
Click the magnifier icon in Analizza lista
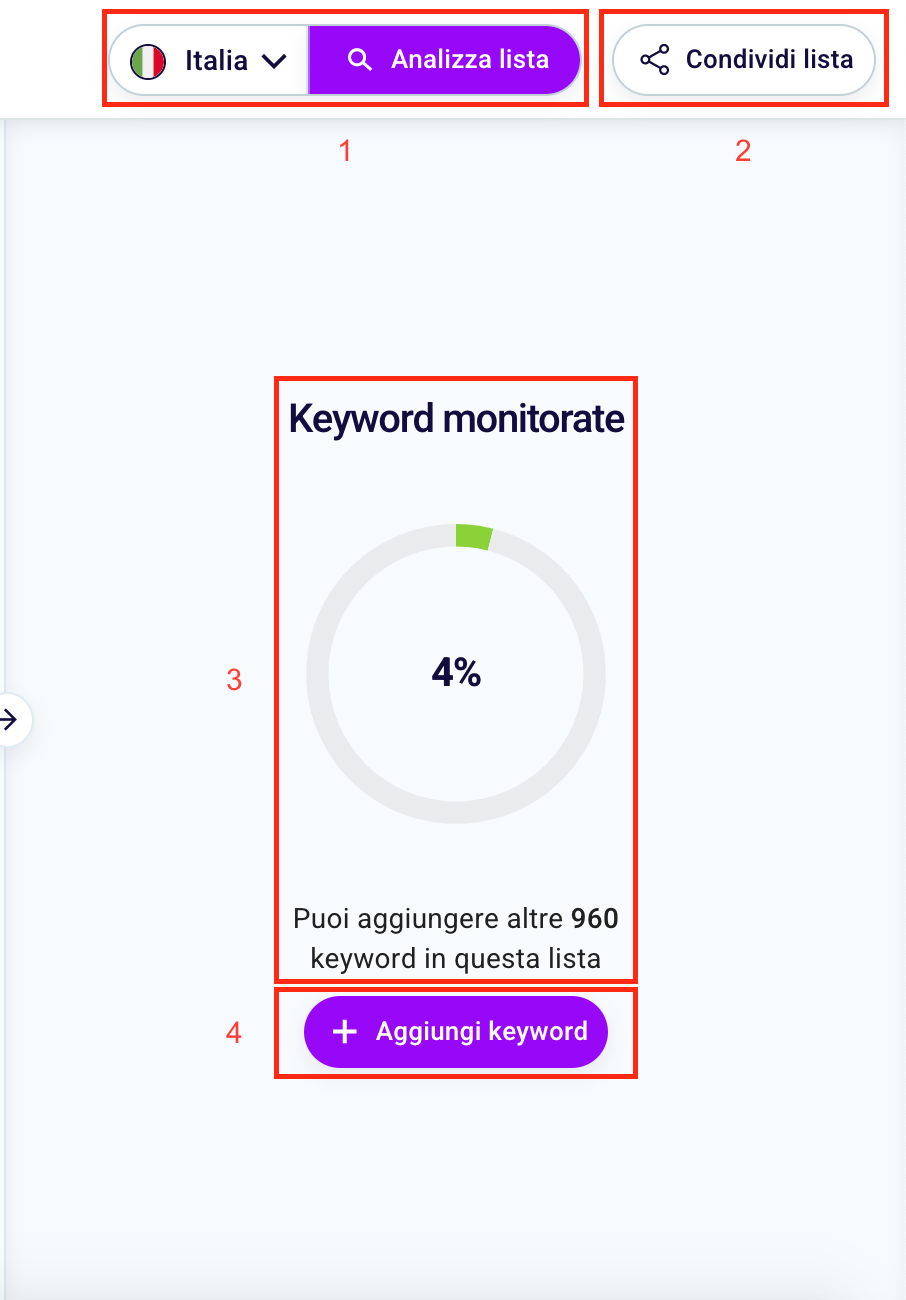359,60
